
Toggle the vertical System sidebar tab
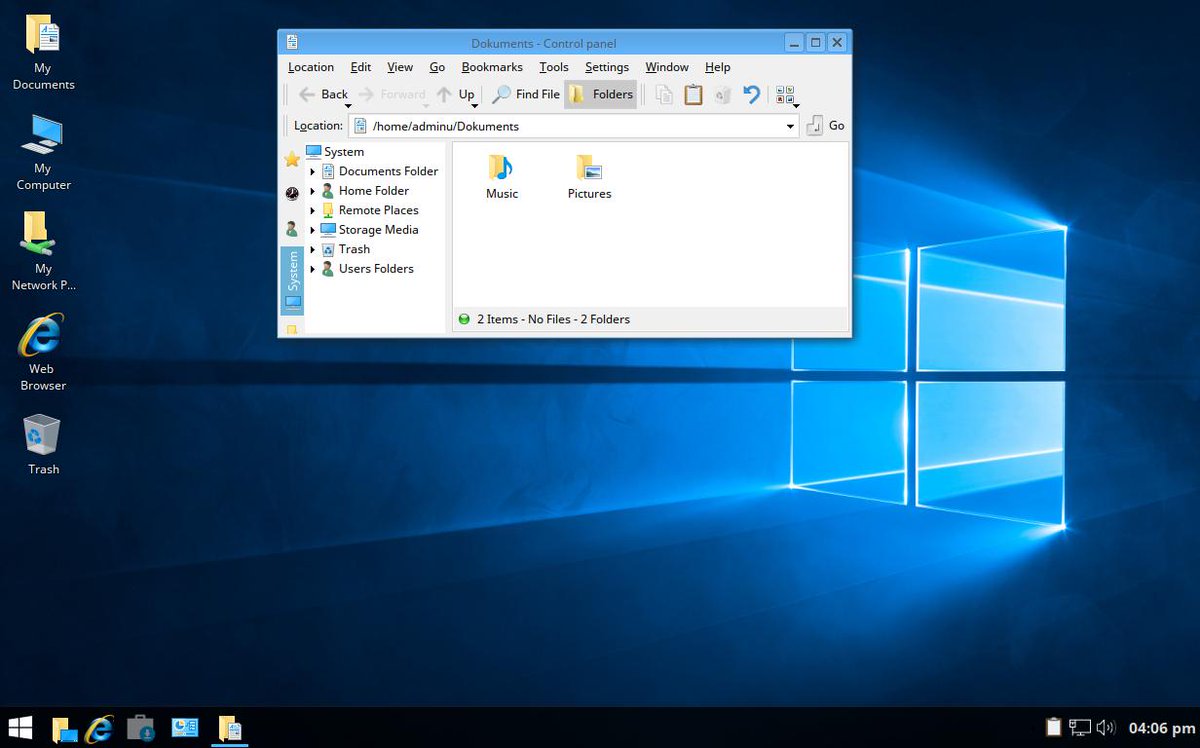(x=292, y=280)
